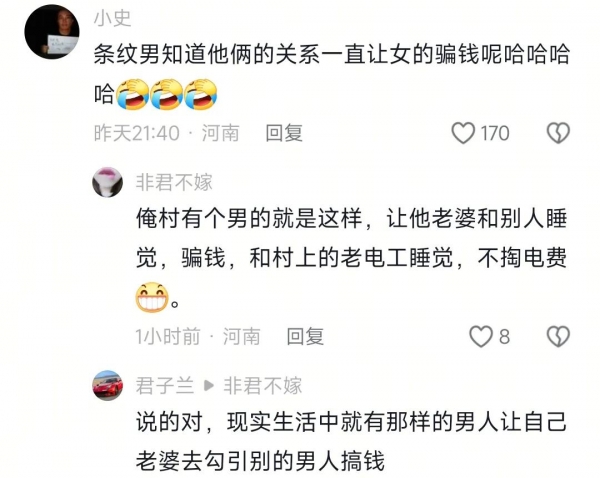The width and height of the screenshot is (600, 478).
Task: Dislike 小史's comment with broken heart
Action: click(x=558, y=133)
